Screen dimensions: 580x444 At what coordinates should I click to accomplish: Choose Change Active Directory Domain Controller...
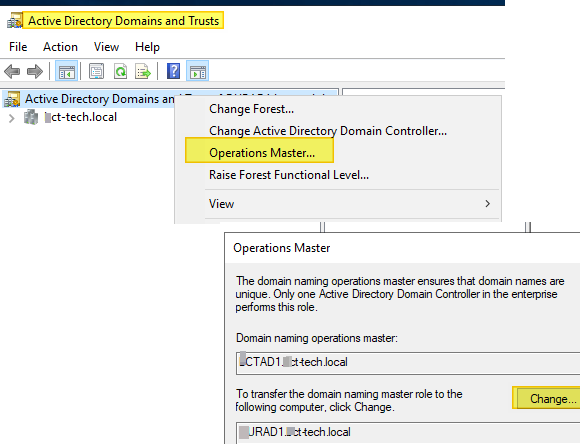coord(328,131)
